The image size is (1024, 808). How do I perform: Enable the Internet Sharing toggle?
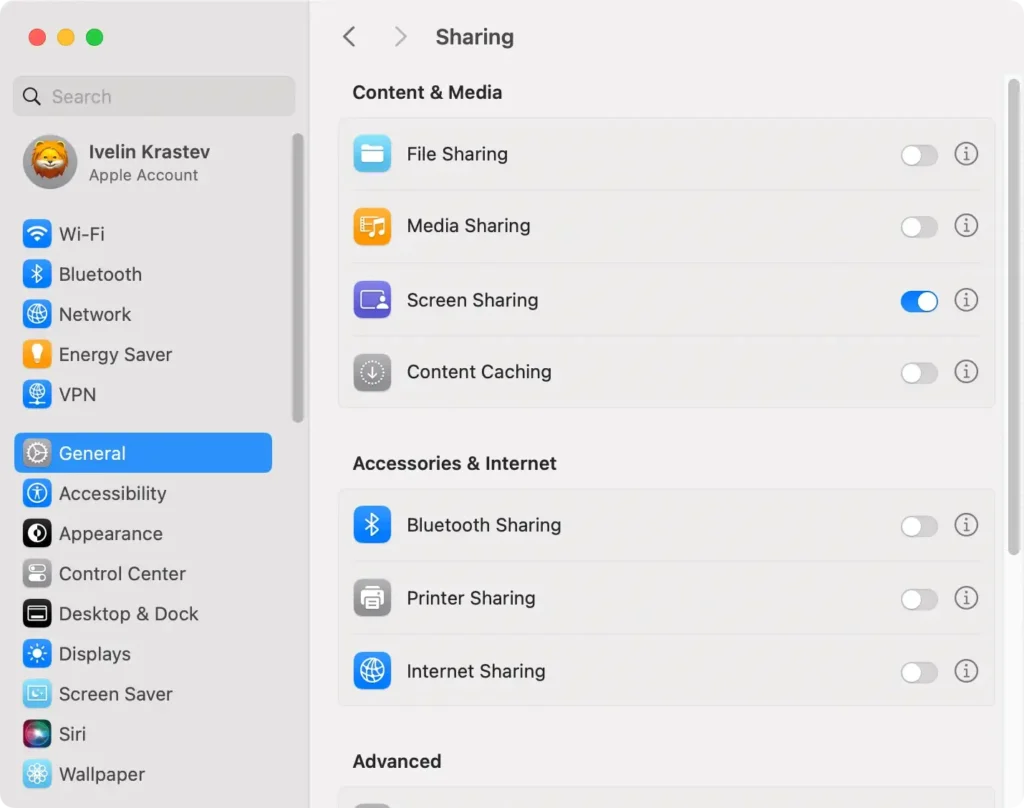pos(919,672)
